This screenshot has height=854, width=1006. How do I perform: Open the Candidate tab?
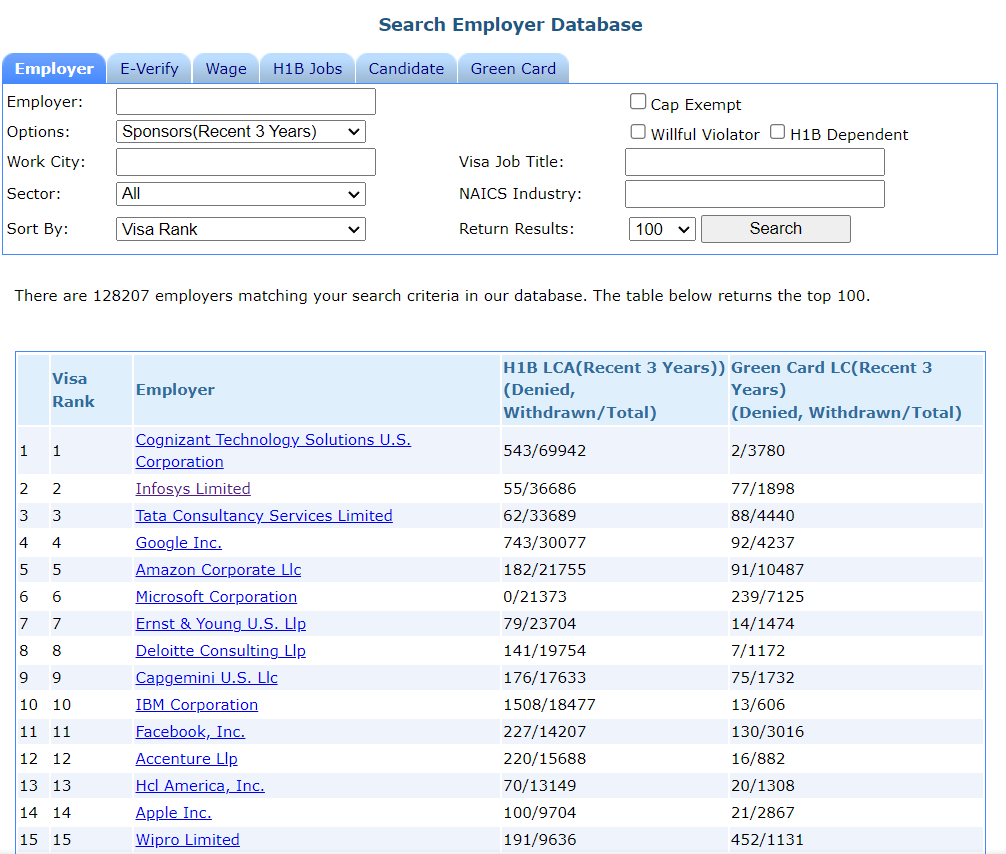click(406, 69)
